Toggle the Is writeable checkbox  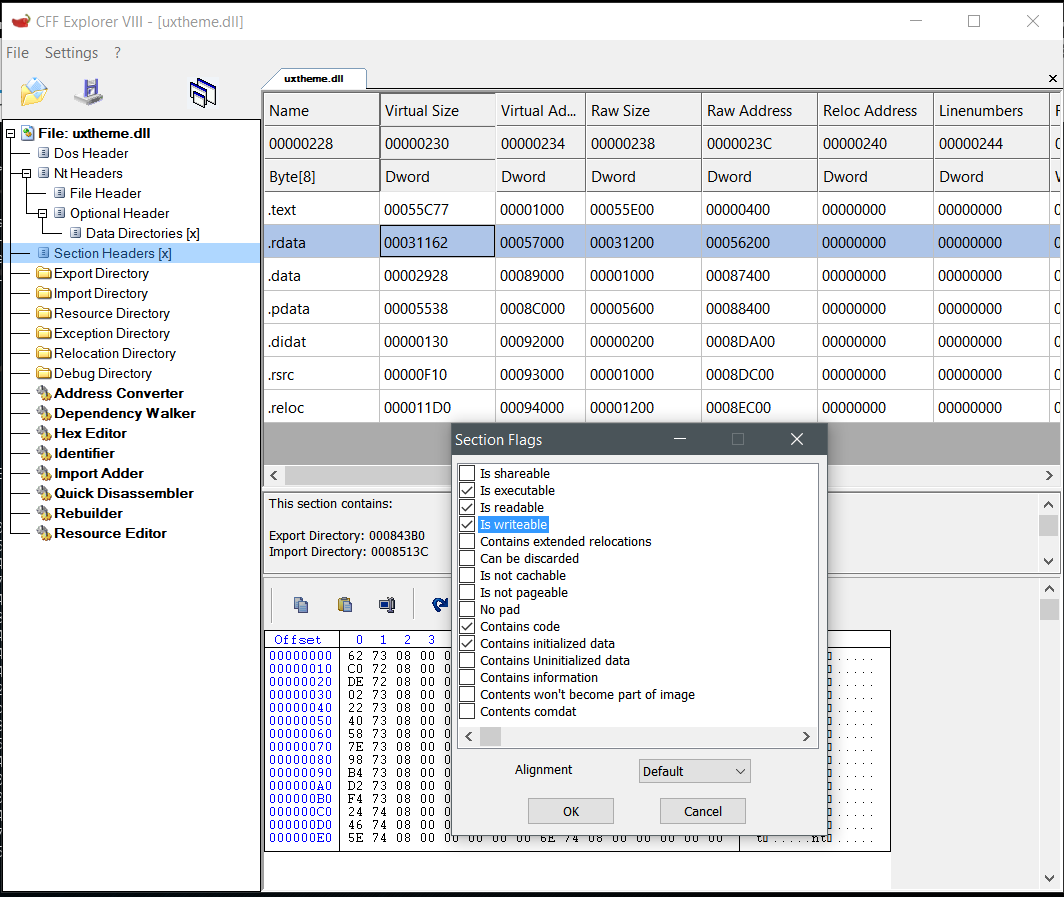tap(467, 524)
